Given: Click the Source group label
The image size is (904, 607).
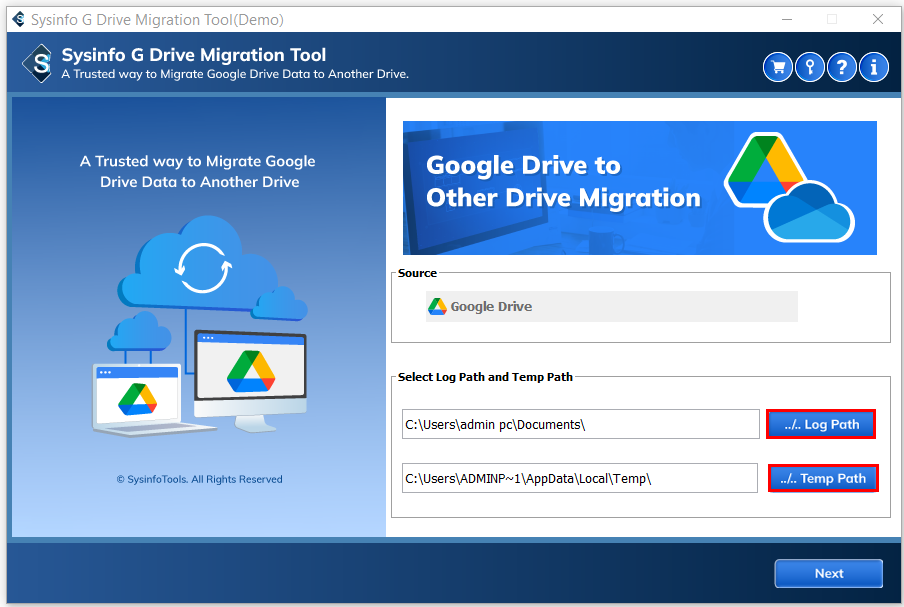Looking at the screenshot, I should point(417,273).
